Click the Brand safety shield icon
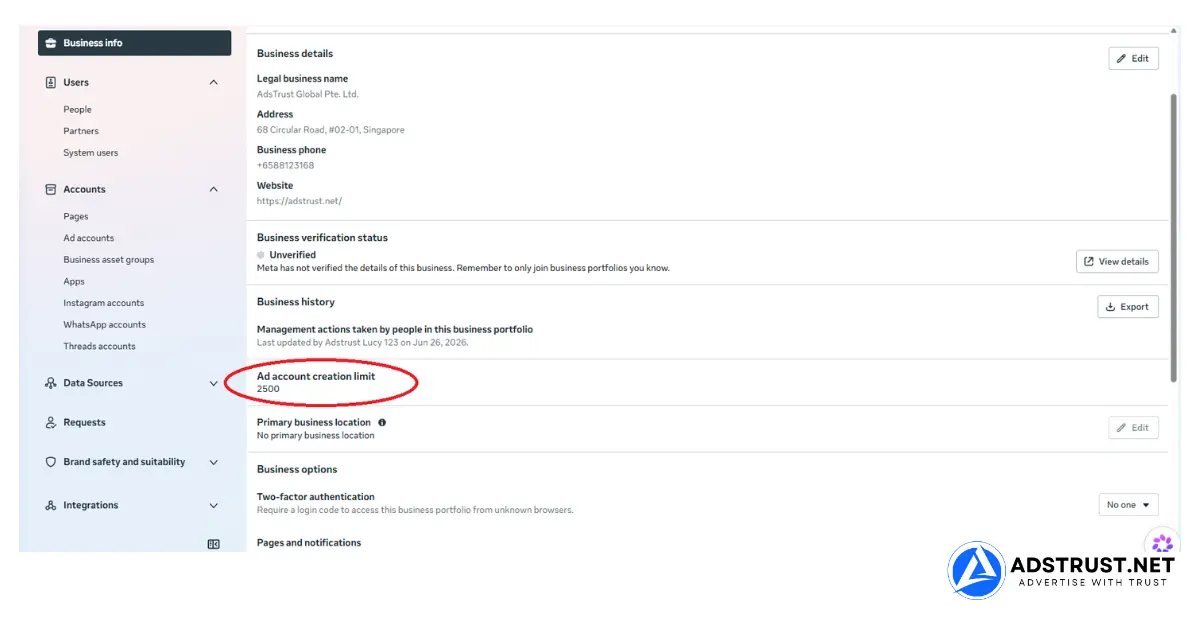This screenshot has width=1200, height=630. pos(51,462)
